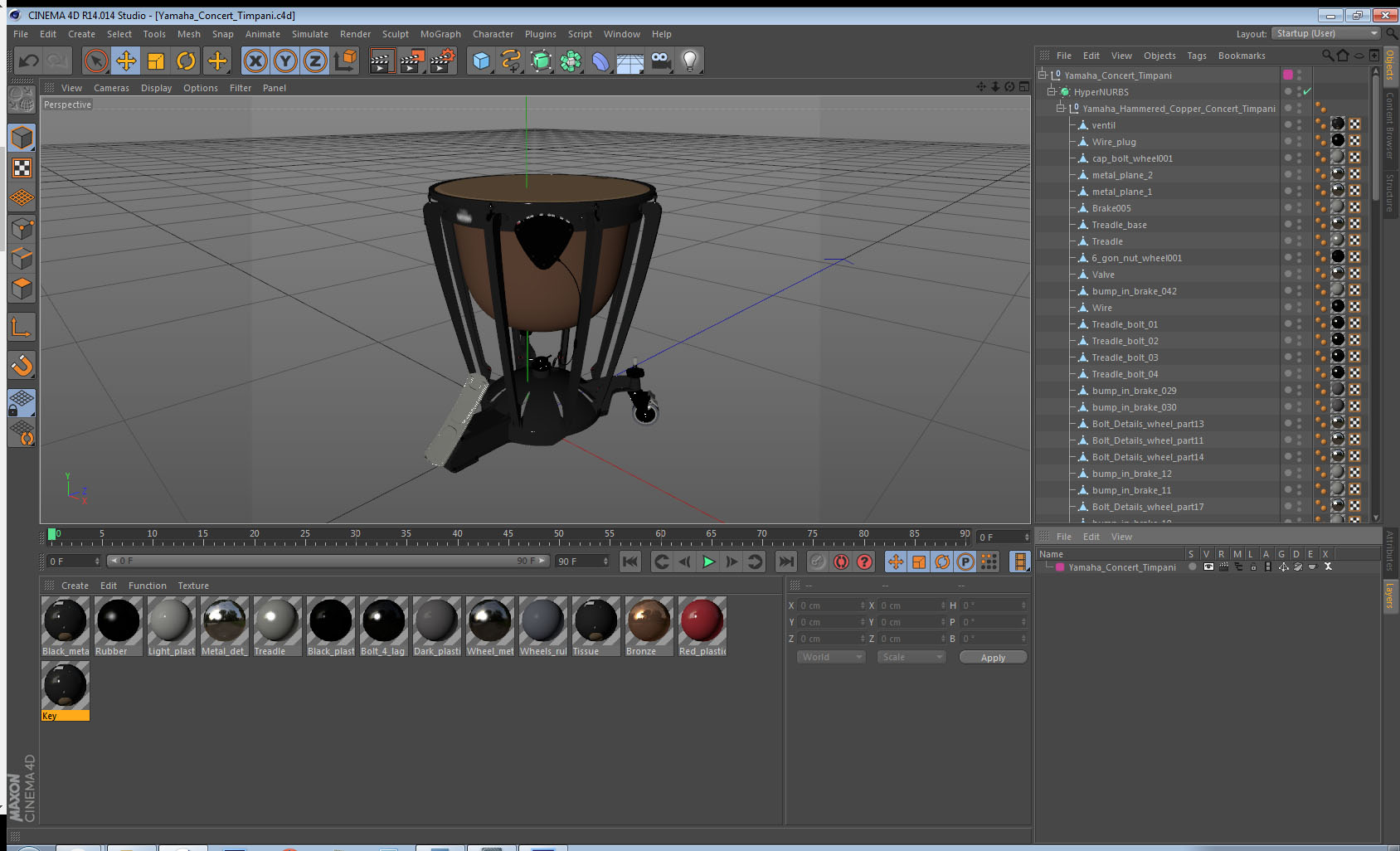Open the Object Manager Tags menu
Image resolution: width=1400 pixels, height=851 pixels.
tap(1197, 56)
